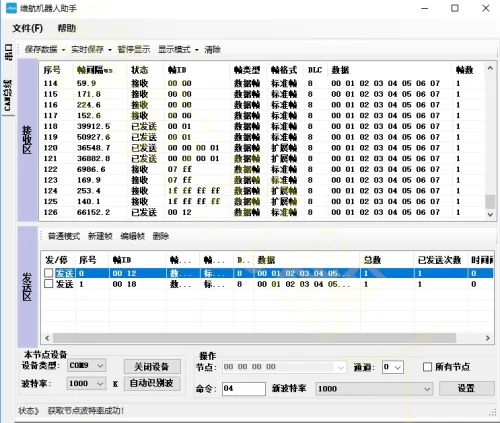Click the 命令 input field containing 04

coord(244,389)
